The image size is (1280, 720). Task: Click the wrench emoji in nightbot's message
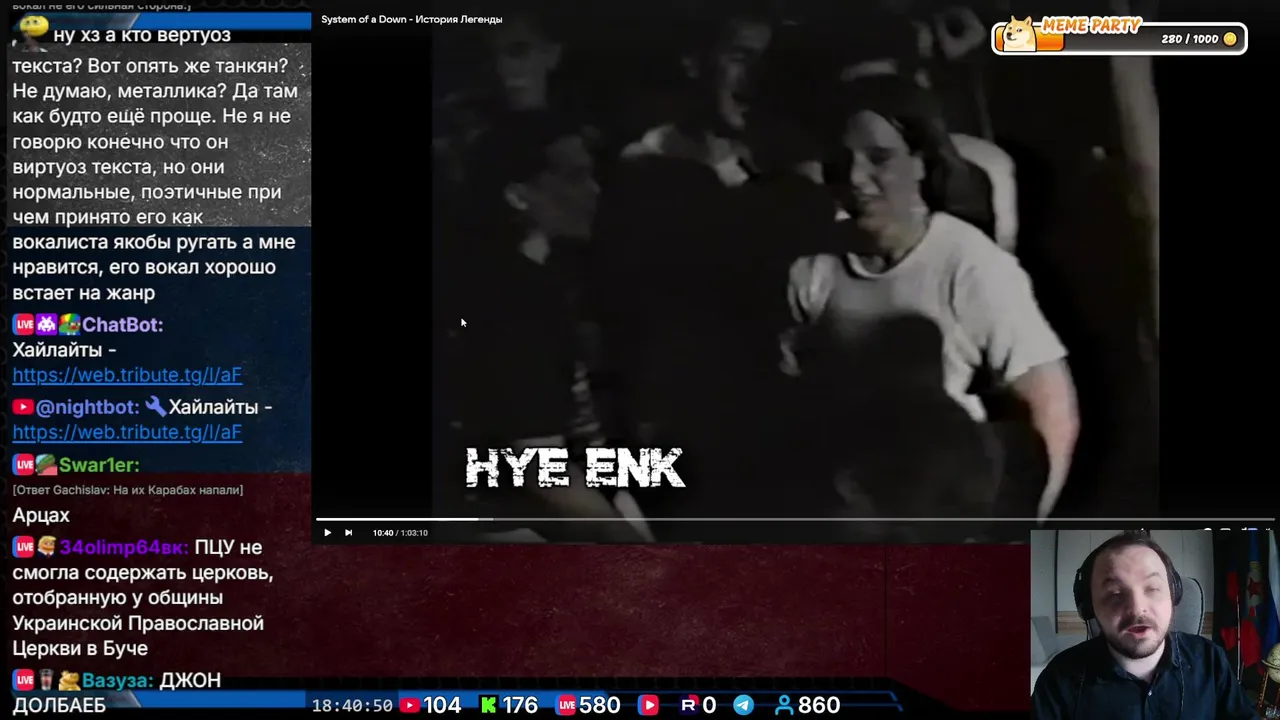click(x=155, y=407)
